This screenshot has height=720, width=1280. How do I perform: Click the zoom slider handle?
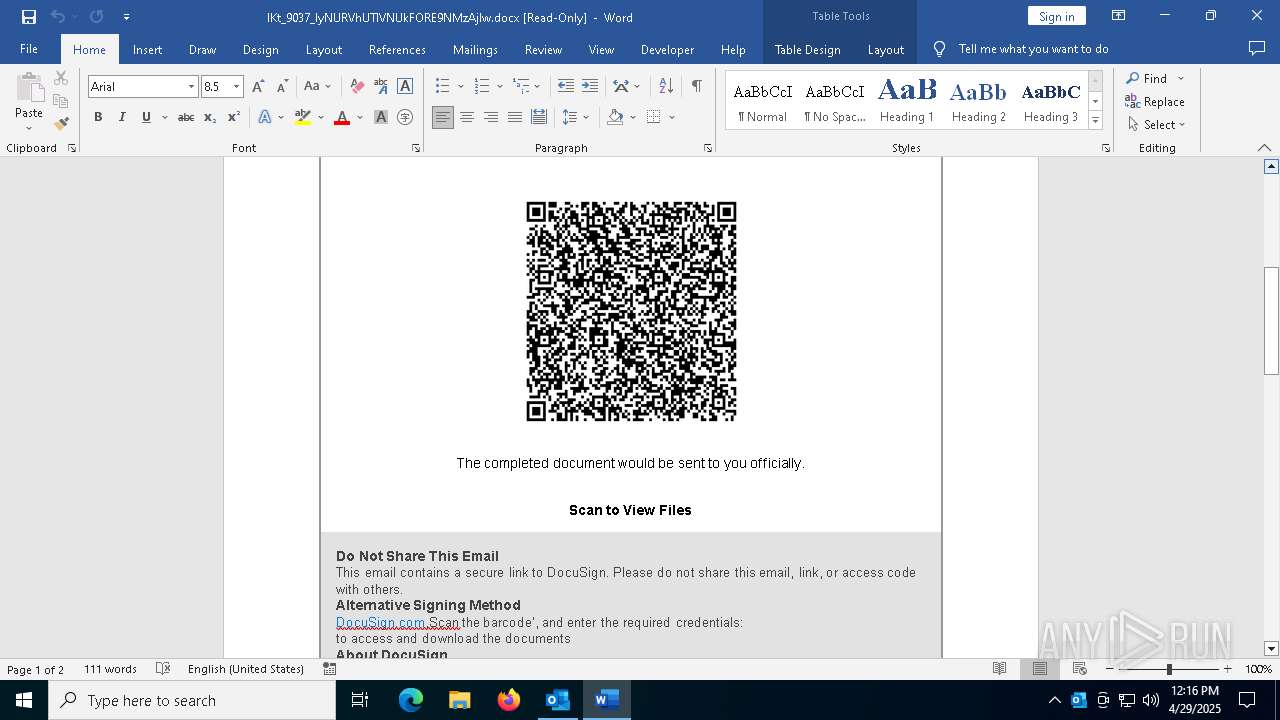[x=1169, y=669]
